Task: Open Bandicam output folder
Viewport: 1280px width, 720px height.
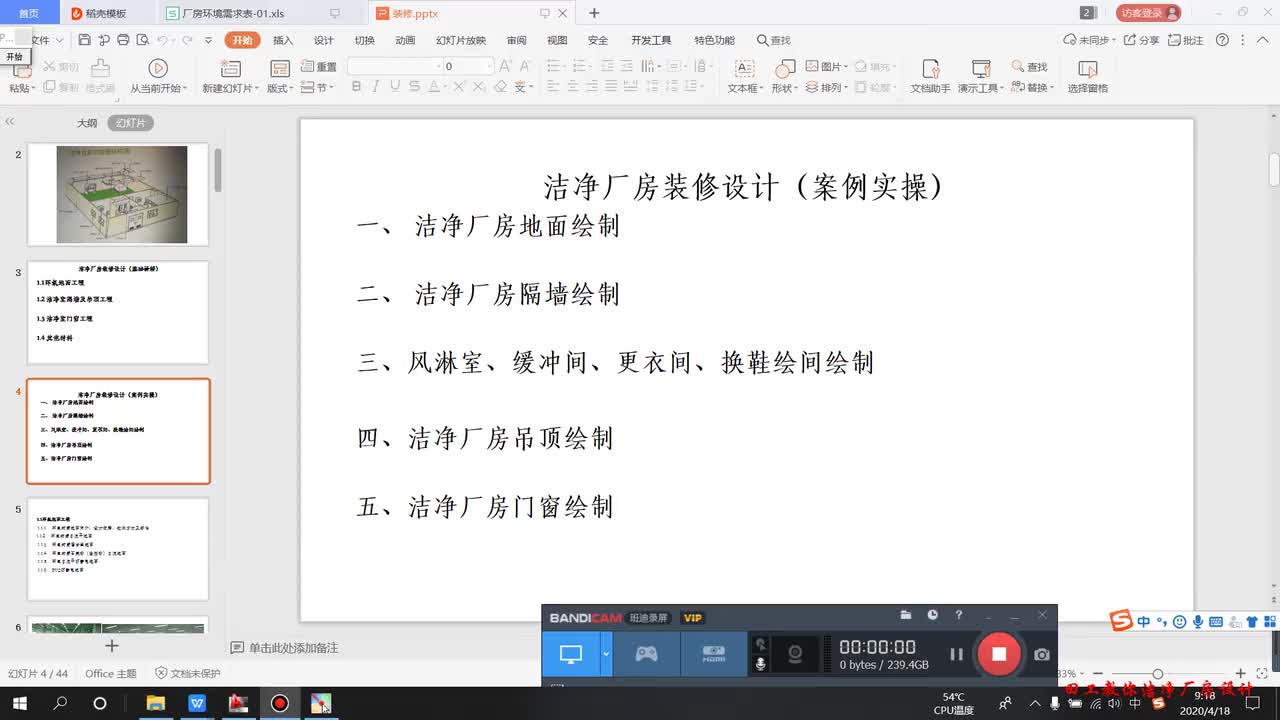Action: pyautogui.click(x=906, y=615)
